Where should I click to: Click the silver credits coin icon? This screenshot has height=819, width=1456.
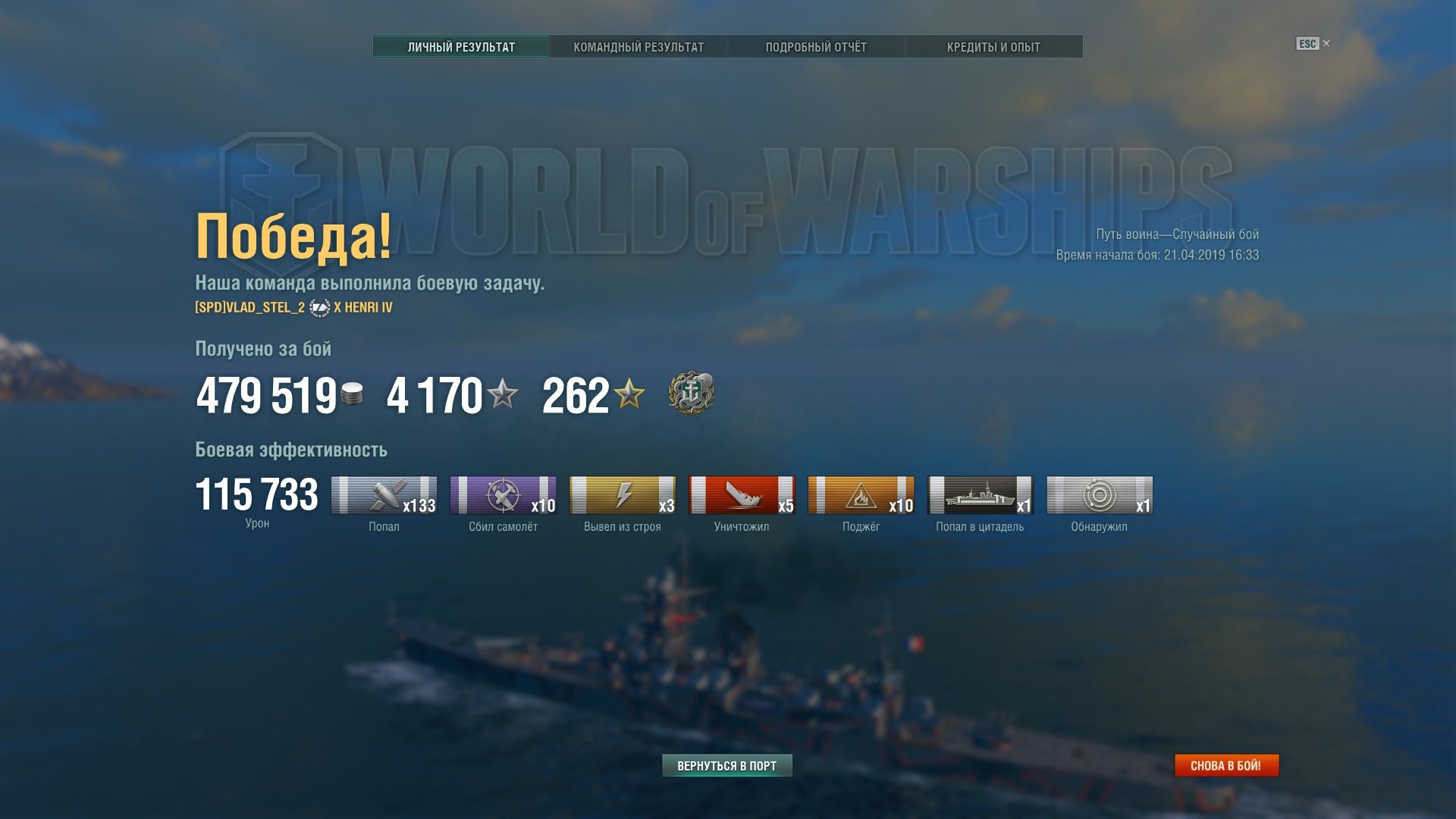[x=352, y=394]
